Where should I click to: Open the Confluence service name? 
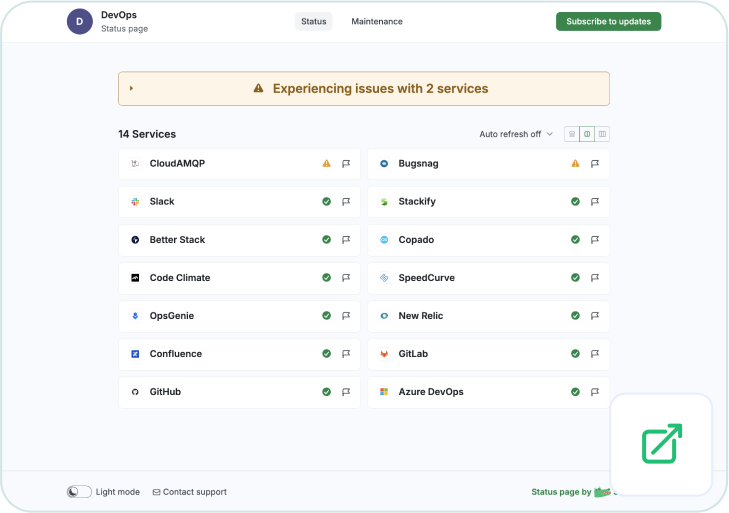pyautogui.click(x=176, y=354)
